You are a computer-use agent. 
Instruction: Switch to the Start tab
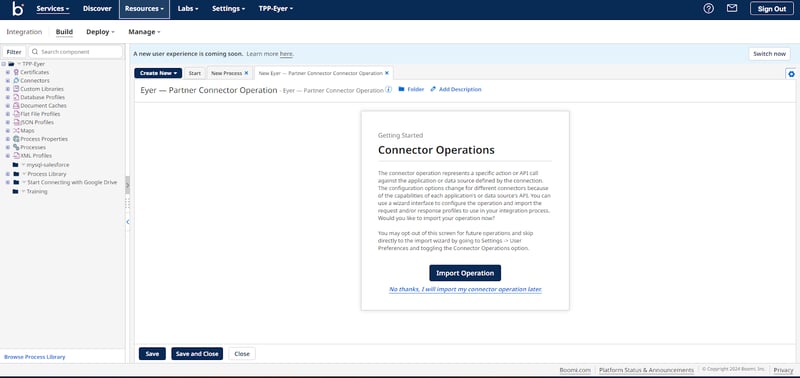(x=194, y=73)
